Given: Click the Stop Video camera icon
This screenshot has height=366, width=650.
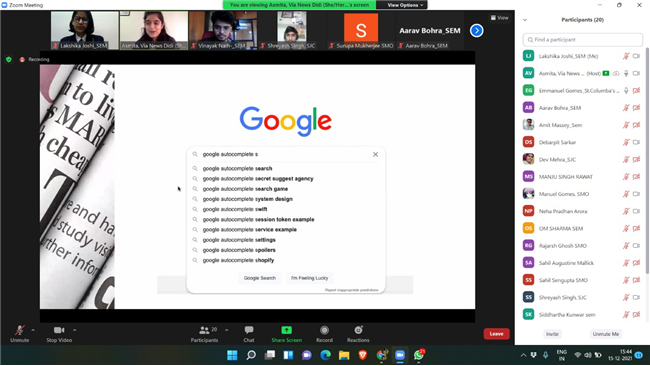Looking at the screenshot, I should point(59,330).
